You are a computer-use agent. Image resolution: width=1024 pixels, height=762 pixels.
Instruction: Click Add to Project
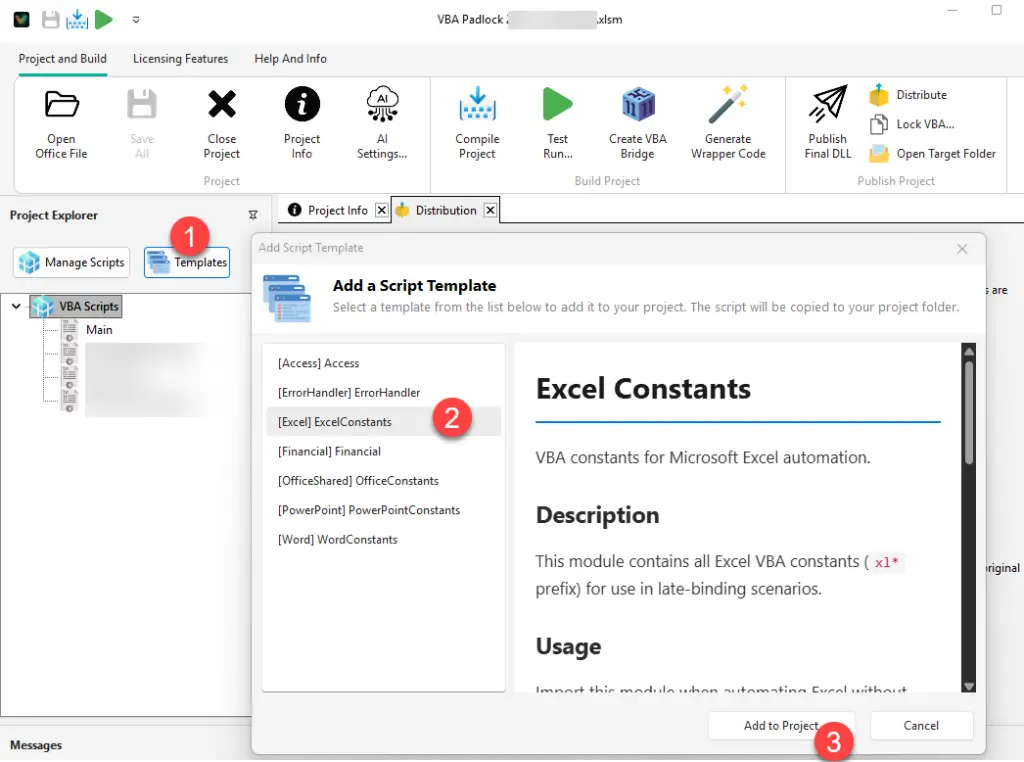[781, 725]
